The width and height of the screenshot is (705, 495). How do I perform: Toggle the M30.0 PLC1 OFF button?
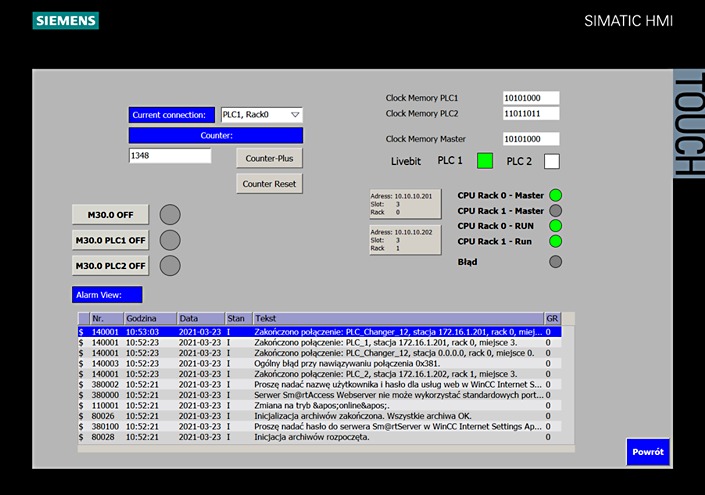110,240
